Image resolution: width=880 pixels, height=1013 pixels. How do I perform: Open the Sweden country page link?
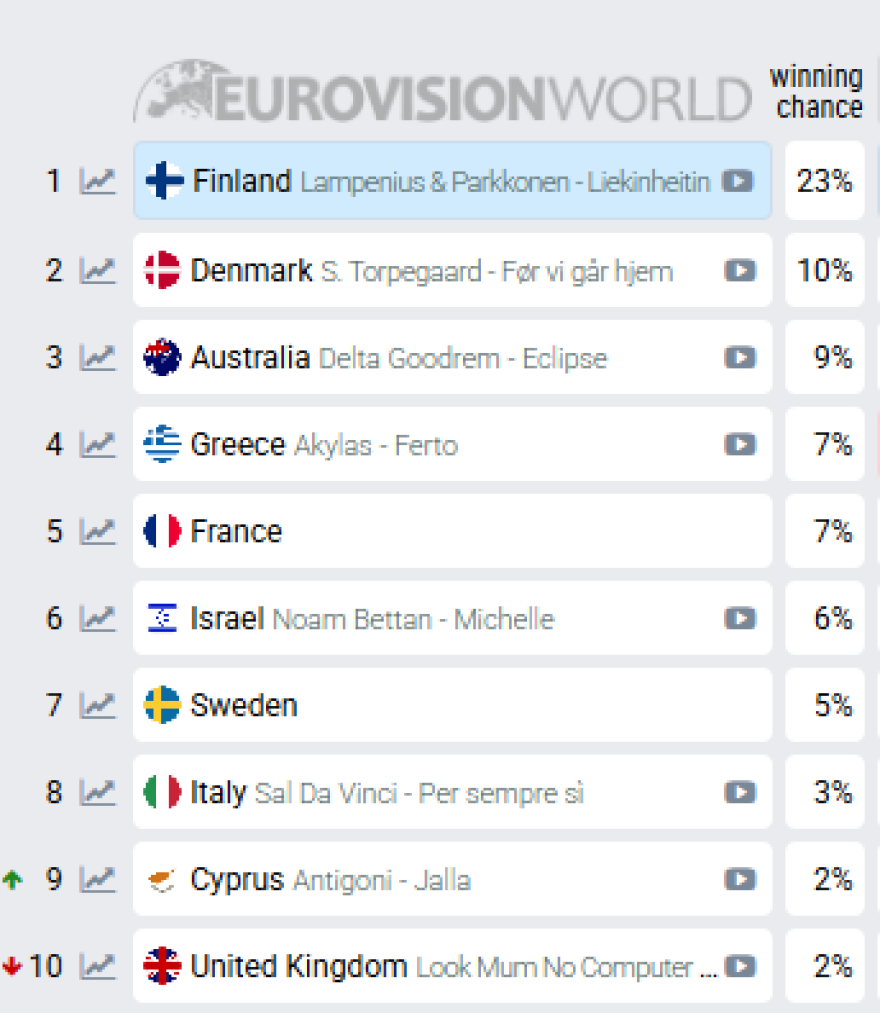click(243, 705)
